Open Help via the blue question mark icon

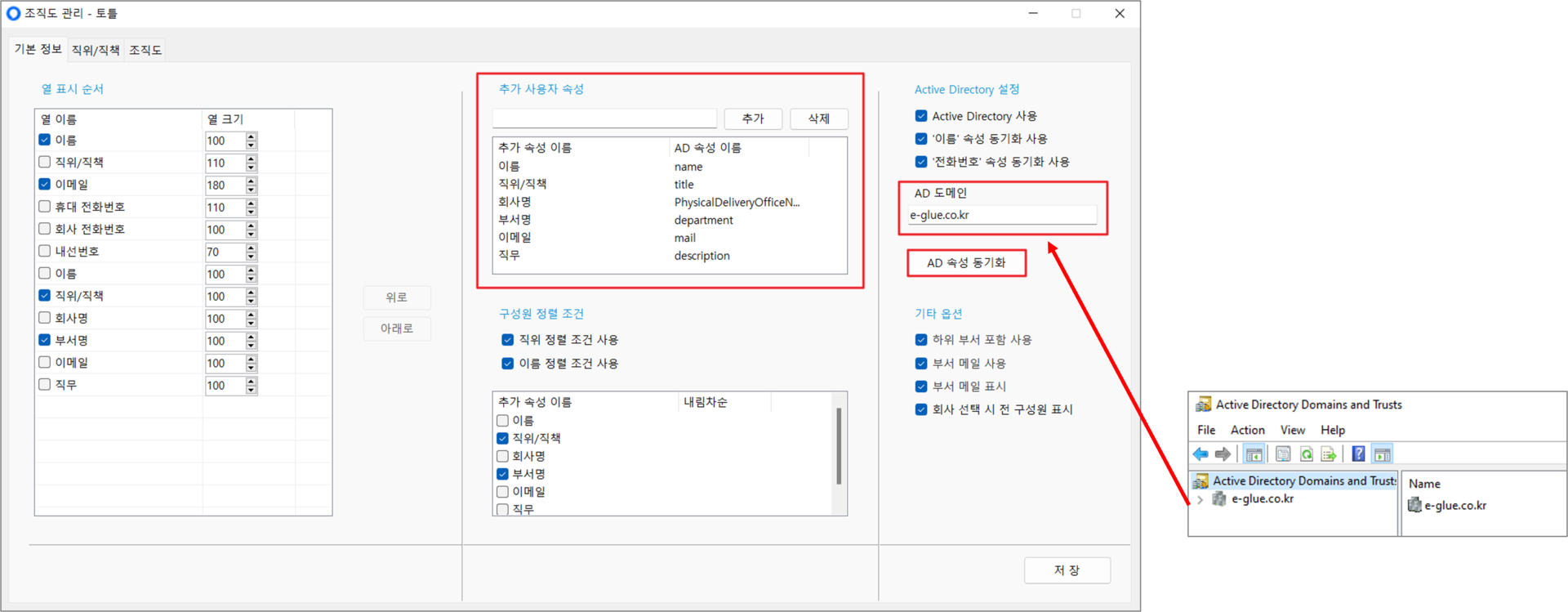[1358, 454]
